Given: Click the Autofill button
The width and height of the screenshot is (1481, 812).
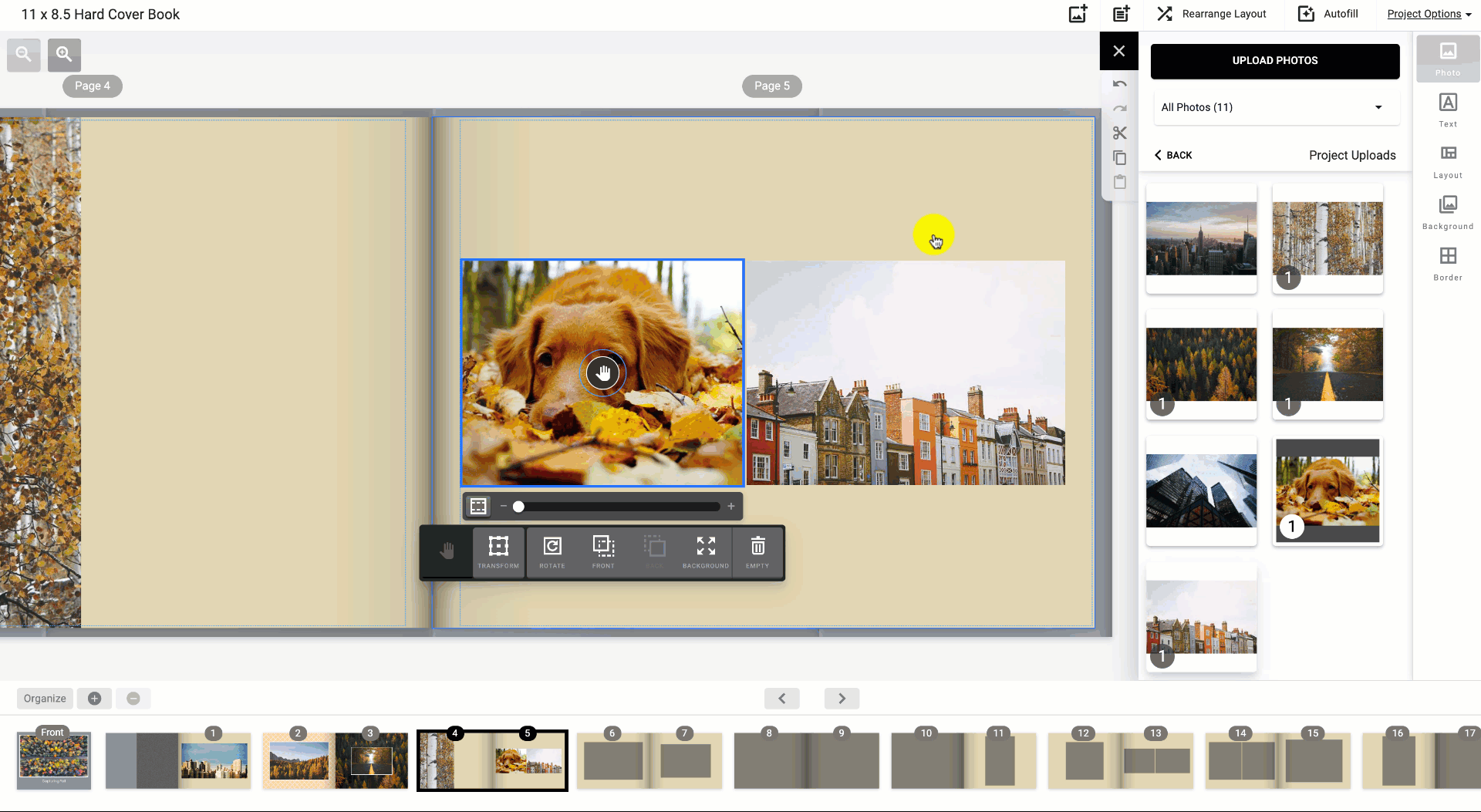Looking at the screenshot, I should [x=1328, y=14].
